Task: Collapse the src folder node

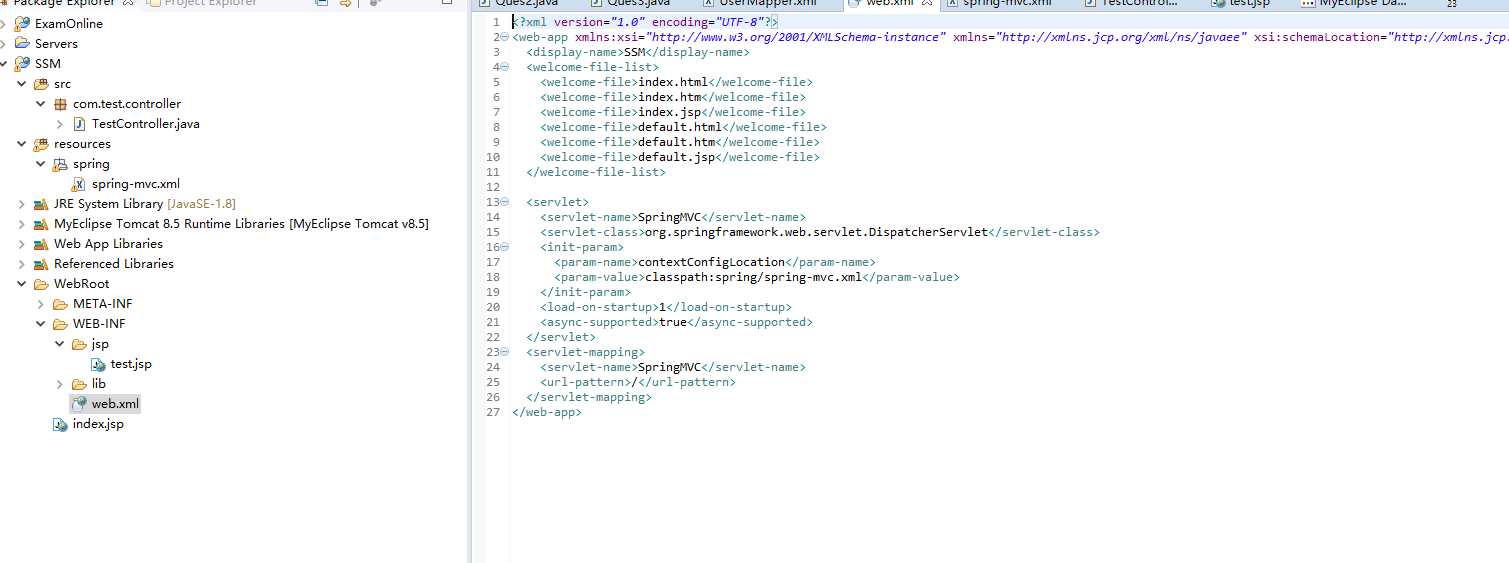Action: [x=22, y=83]
